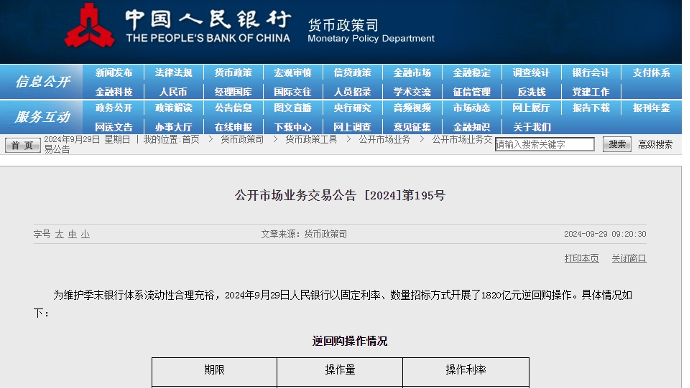Select 经理国库 in the navigation

pos(233,92)
